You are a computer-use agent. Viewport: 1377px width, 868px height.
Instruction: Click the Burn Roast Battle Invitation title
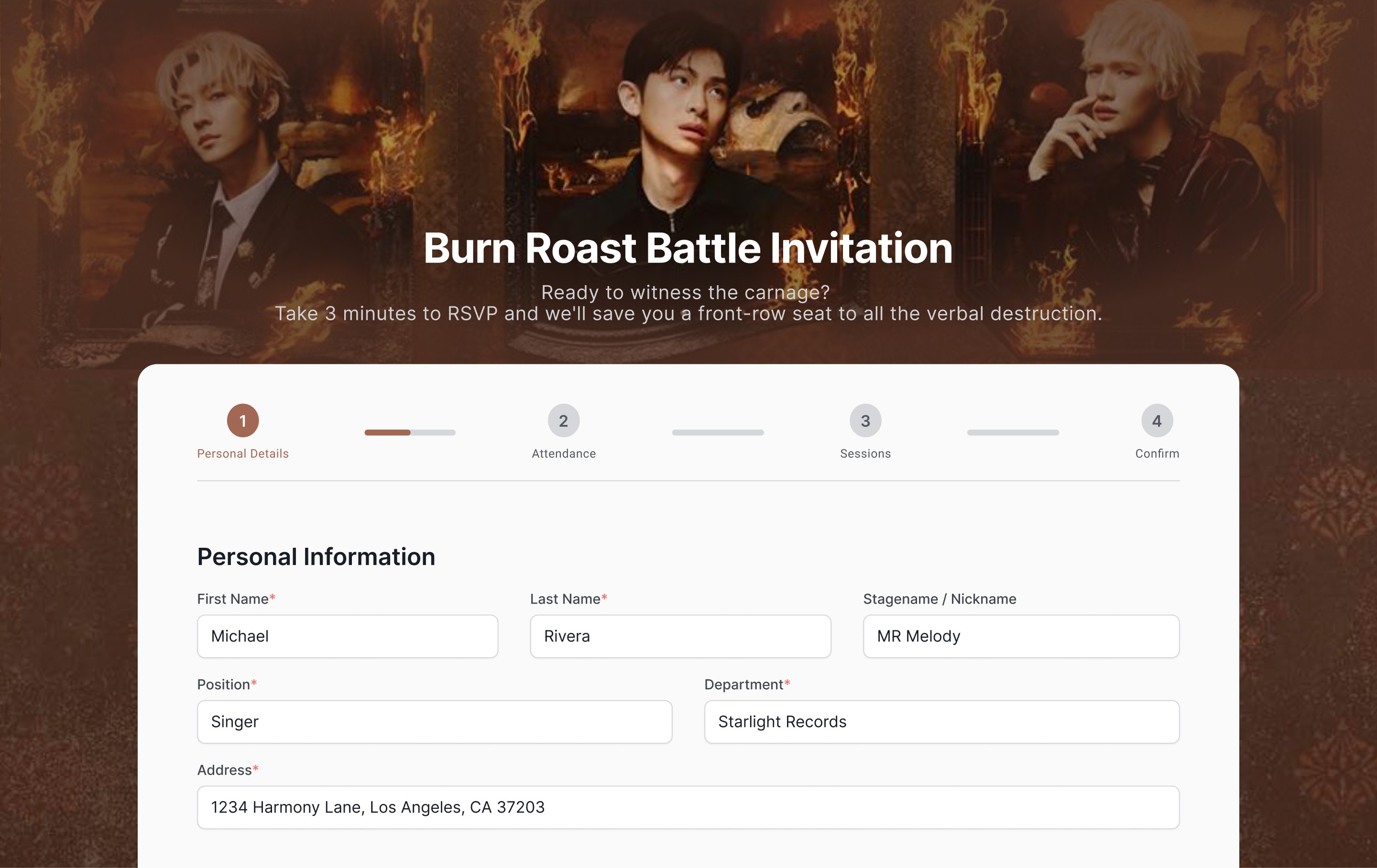[688, 248]
